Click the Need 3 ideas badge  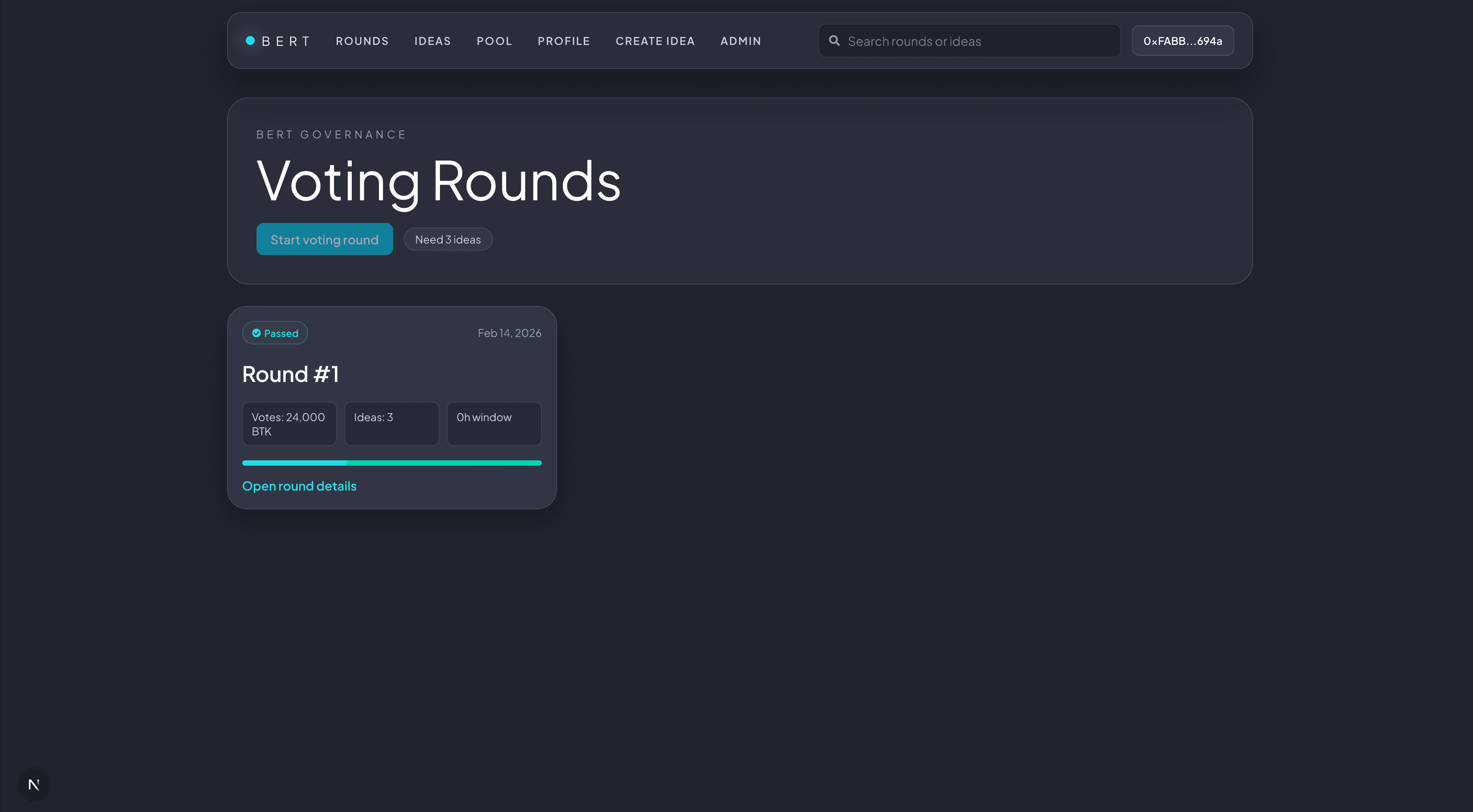pos(448,239)
